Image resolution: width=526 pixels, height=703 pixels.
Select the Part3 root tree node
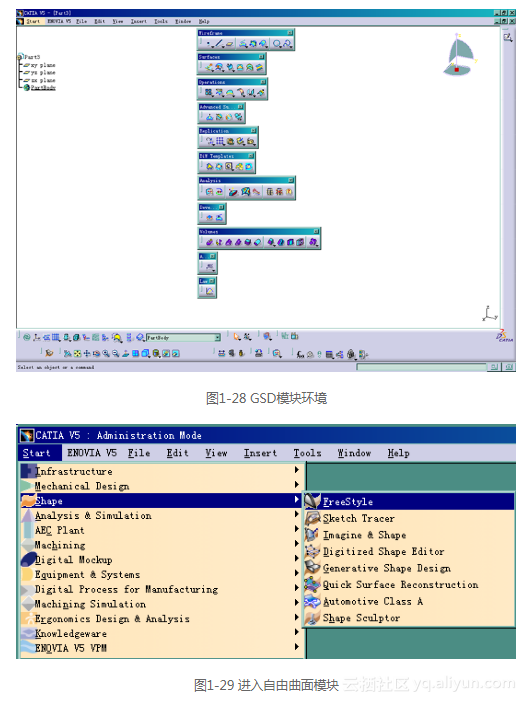pos(31,57)
